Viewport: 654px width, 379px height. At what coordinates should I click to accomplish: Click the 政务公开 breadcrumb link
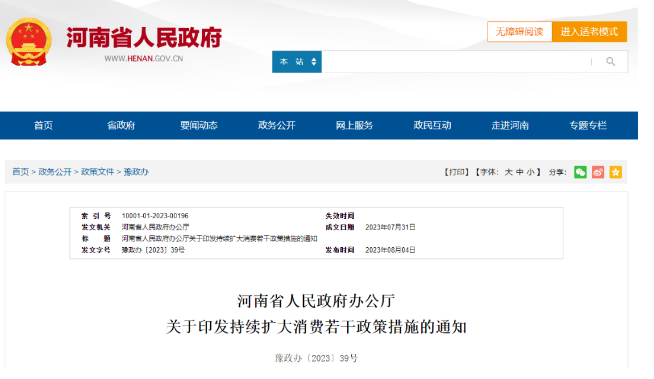[55, 172]
